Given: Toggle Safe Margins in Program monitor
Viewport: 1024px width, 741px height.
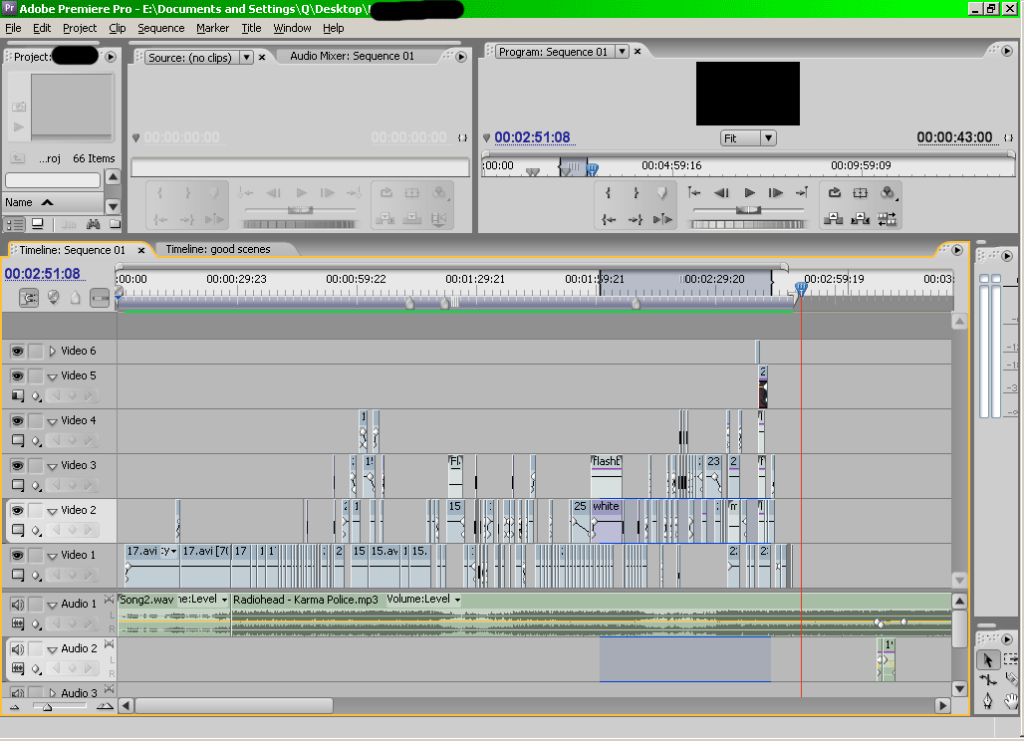Looking at the screenshot, I should click(860, 193).
